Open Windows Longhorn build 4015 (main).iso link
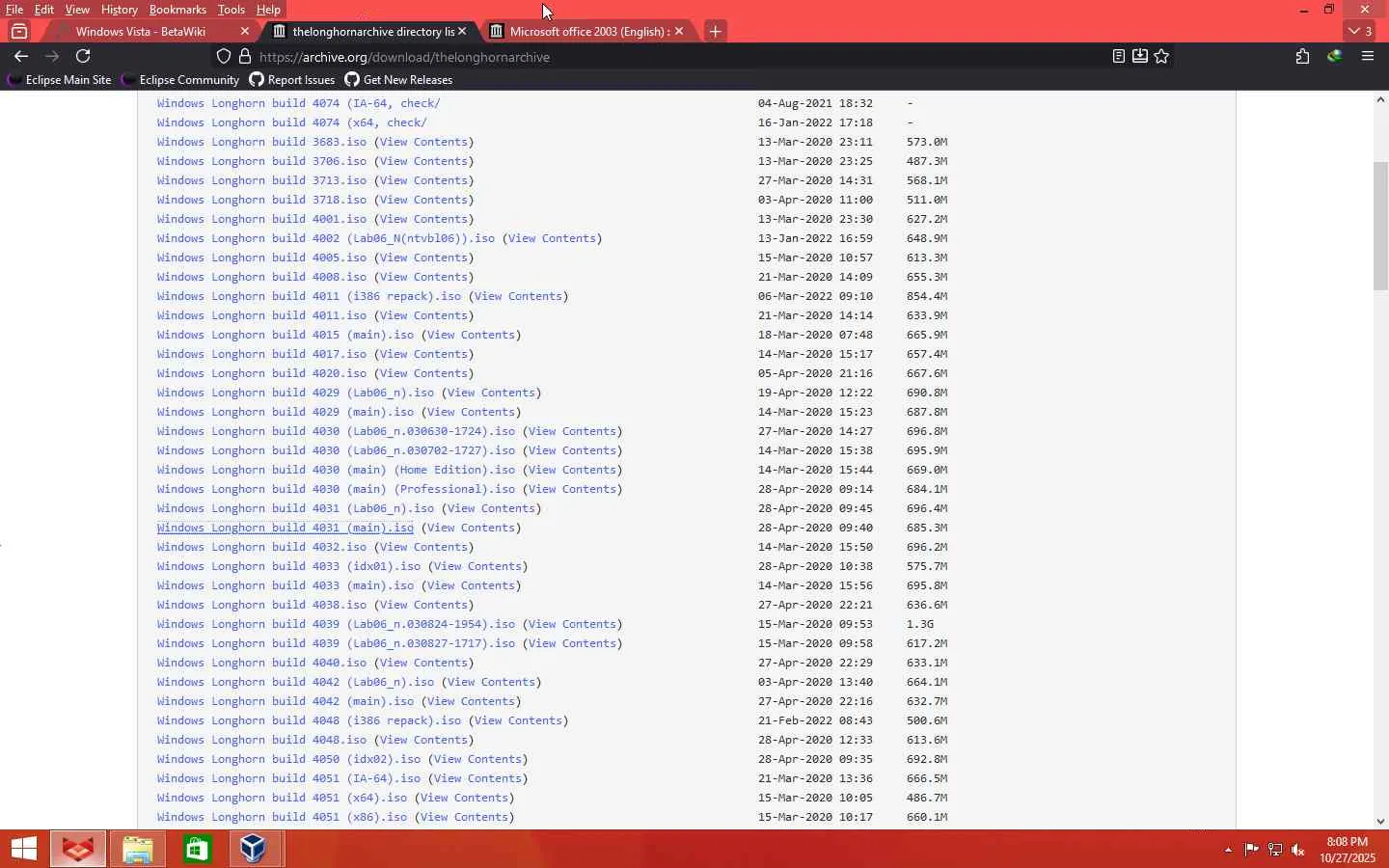Viewport: 1389px width, 868px height. point(286,335)
